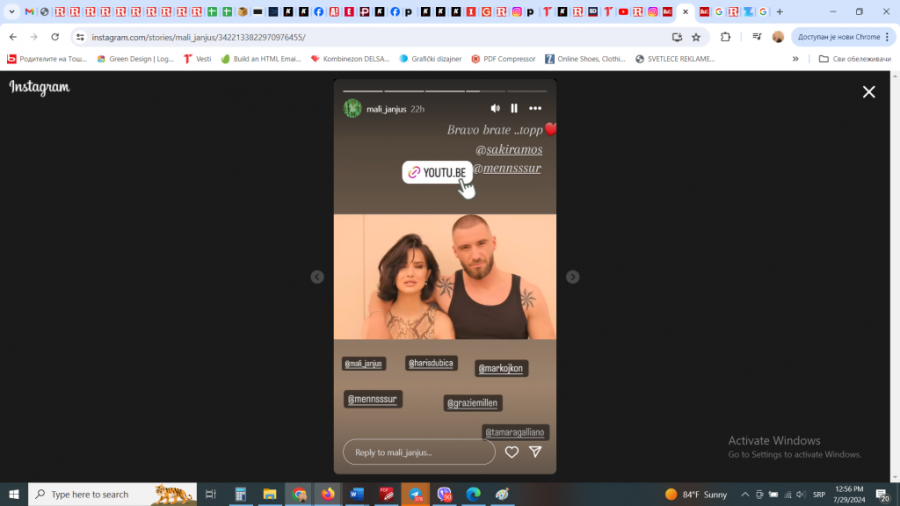Click the Instagram logo
Image resolution: width=900 pixels, height=506 pixels.
click(40, 88)
